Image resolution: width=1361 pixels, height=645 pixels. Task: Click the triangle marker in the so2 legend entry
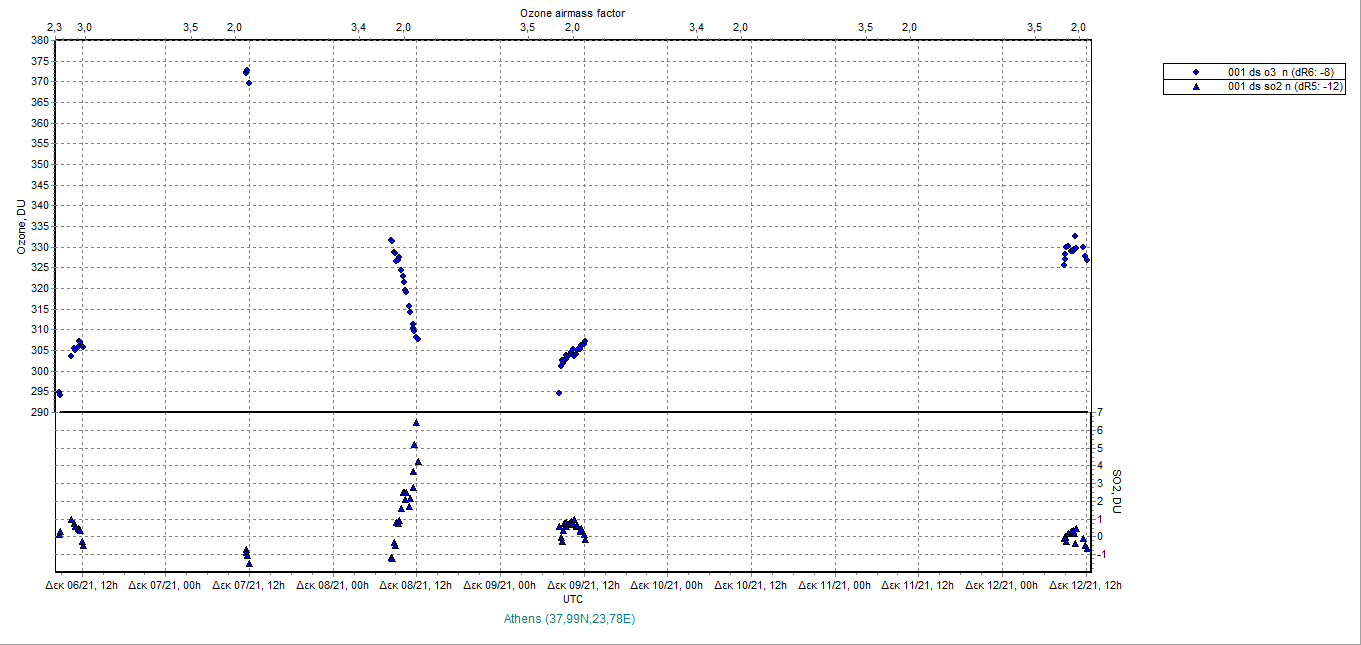[1195, 87]
